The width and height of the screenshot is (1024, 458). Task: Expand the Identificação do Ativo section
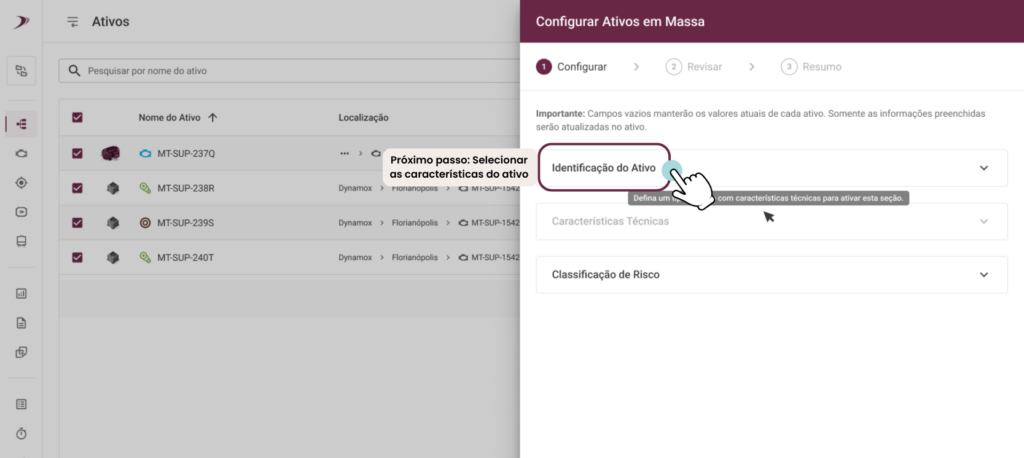(x=771, y=168)
